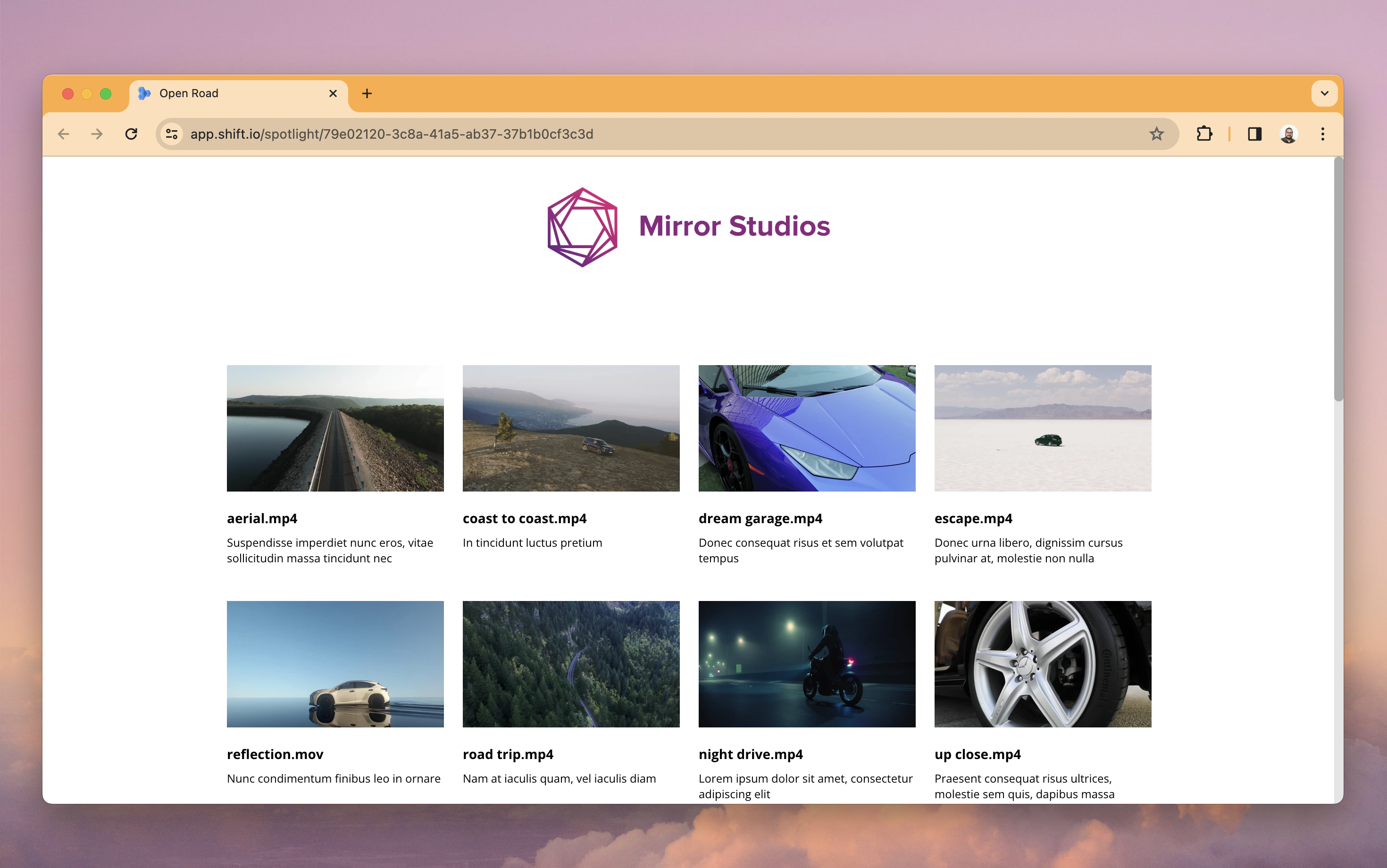Click description 'Nunc condimentum finibus leo in ornare'
Screen dimensions: 1387x868
click(x=334, y=778)
